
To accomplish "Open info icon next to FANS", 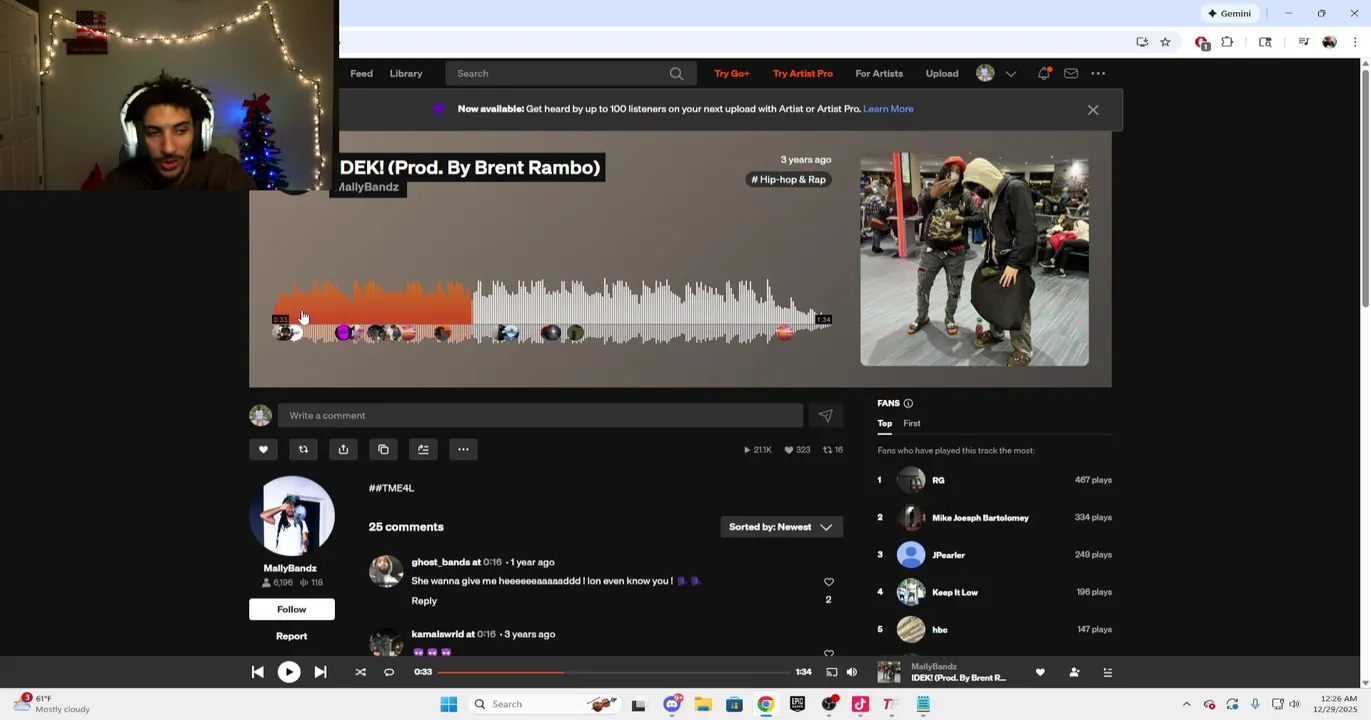I will tap(908, 404).
